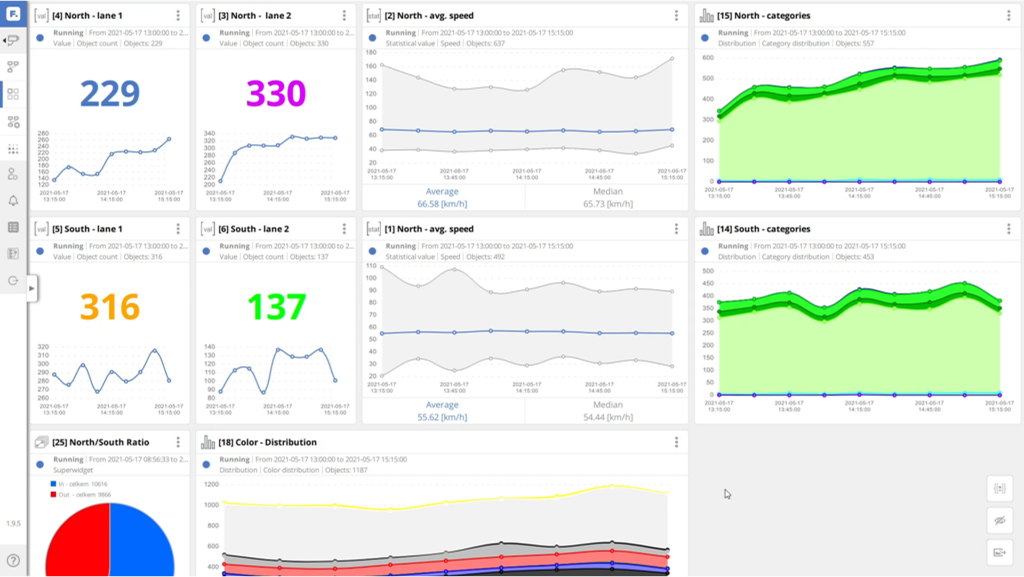The image size is (1024, 577).
Task: Click the '[6] South - lane 2' widget title
Action: click(x=253, y=229)
